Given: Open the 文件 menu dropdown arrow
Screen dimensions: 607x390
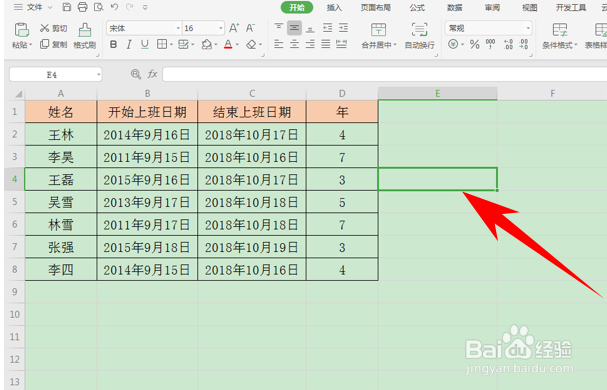Looking at the screenshot, I should click(50, 7).
